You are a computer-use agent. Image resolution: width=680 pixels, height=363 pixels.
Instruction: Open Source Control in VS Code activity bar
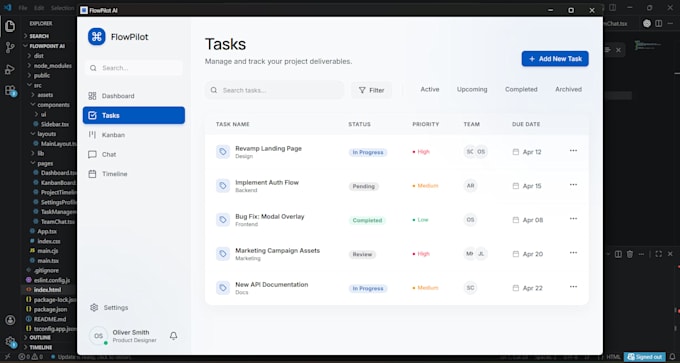(x=10, y=48)
